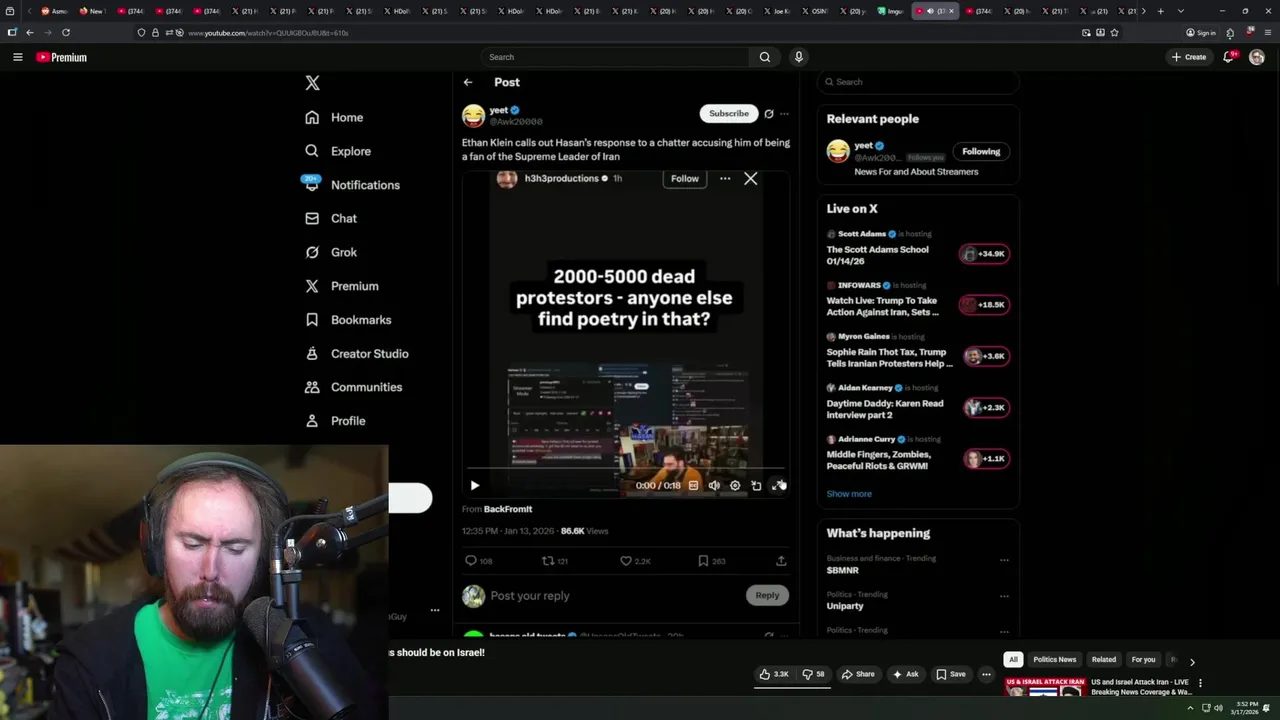
Task: Select Related filter chip
Action: [1104, 660]
